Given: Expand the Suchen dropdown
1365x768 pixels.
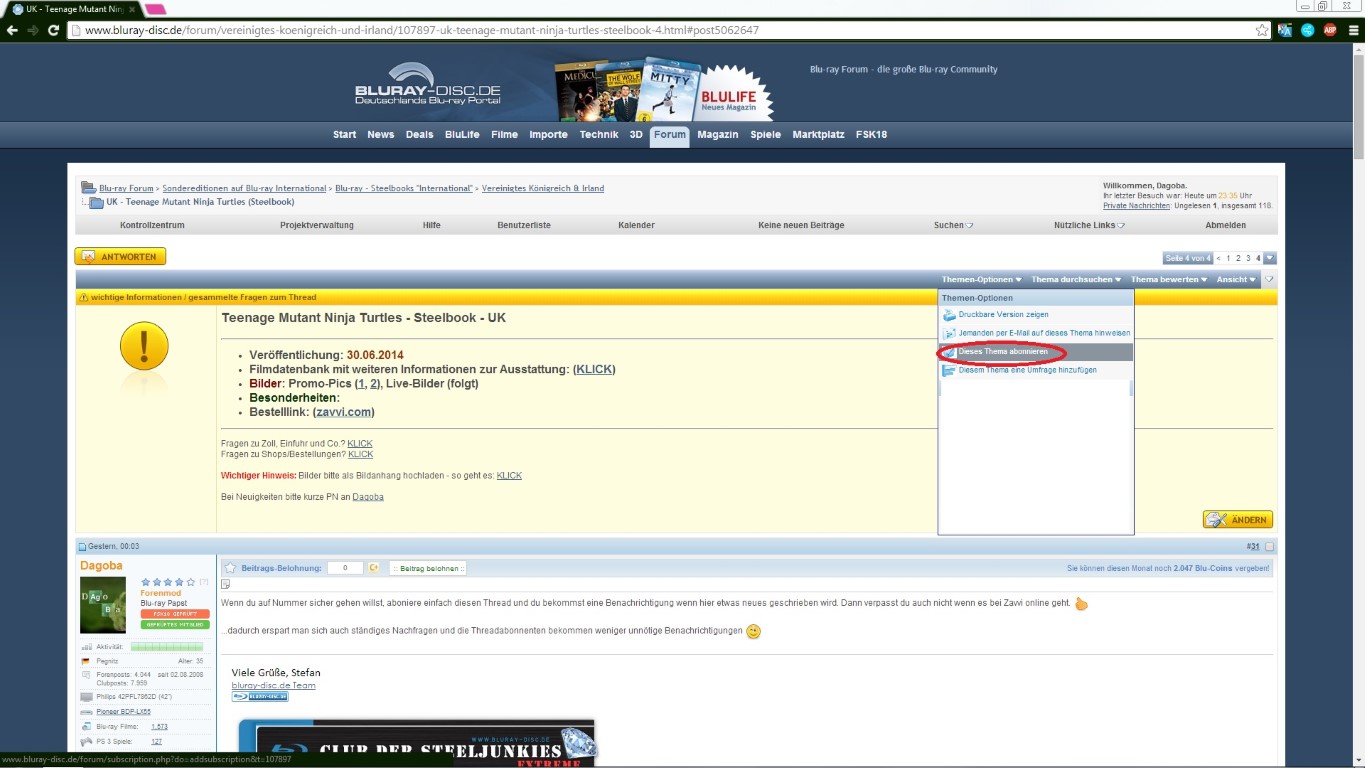Looking at the screenshot, I should coord(954,225).
